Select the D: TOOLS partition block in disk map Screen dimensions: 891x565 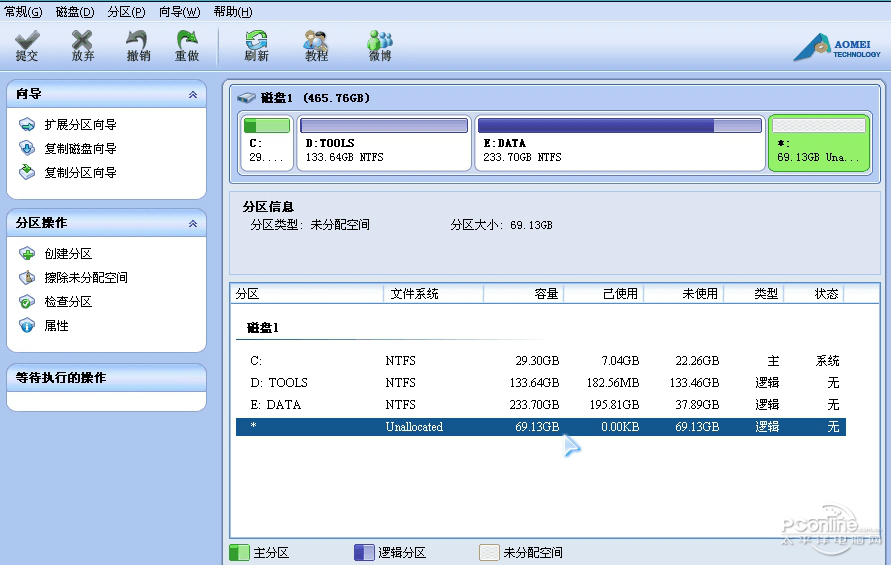[385, 142]
